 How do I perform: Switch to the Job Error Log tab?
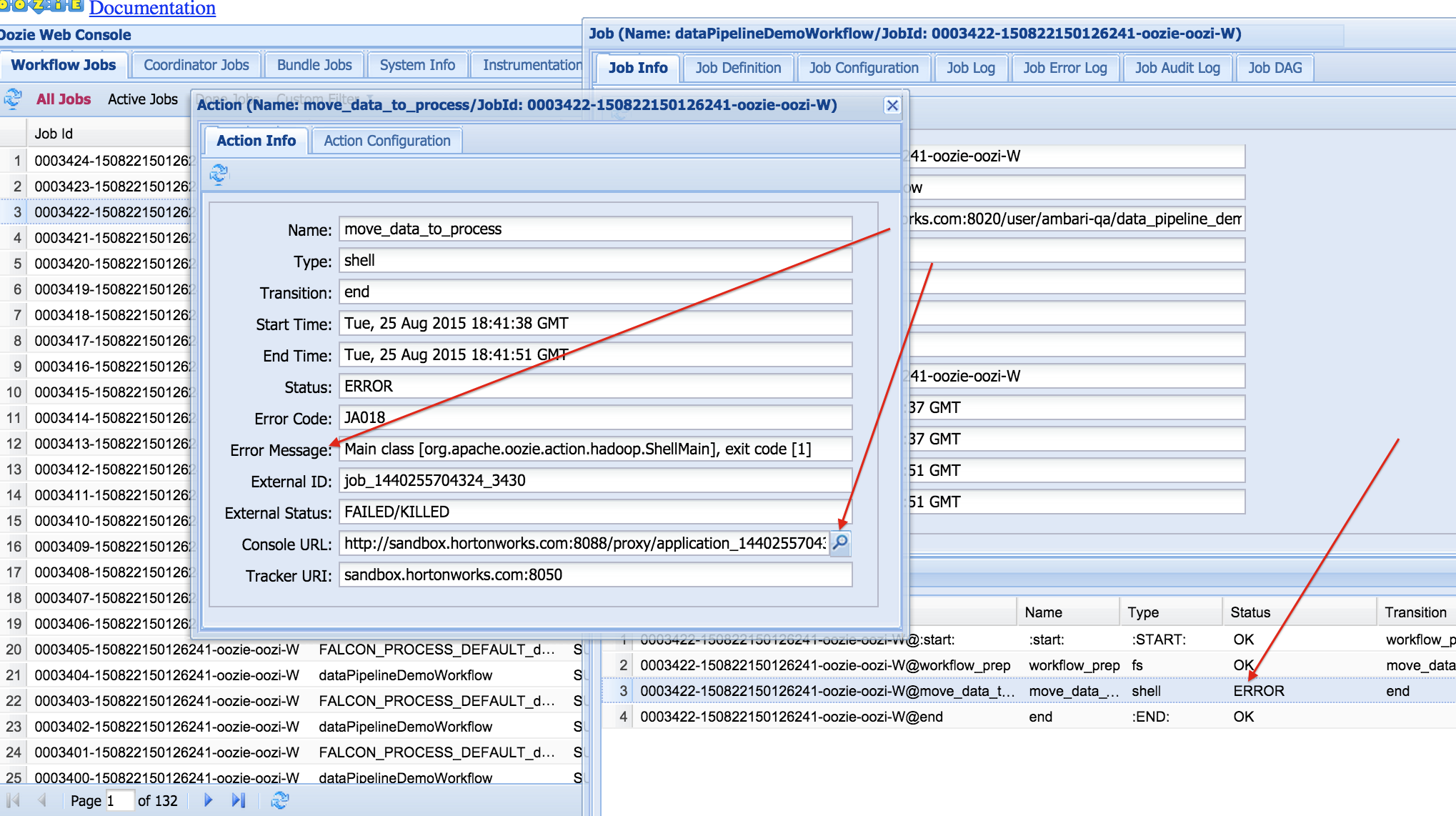pyautogui.click(x=1065, y=68)
